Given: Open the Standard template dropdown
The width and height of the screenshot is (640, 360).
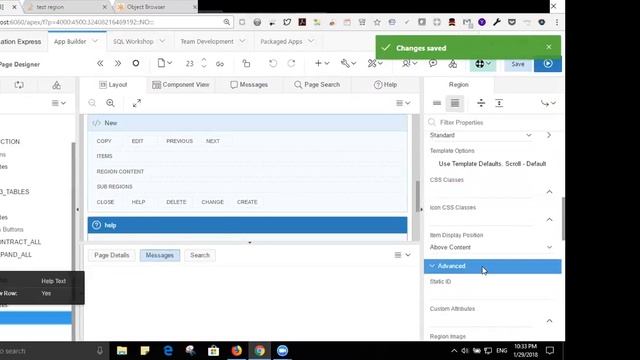Looking at the screenshot, I should 481,135.
